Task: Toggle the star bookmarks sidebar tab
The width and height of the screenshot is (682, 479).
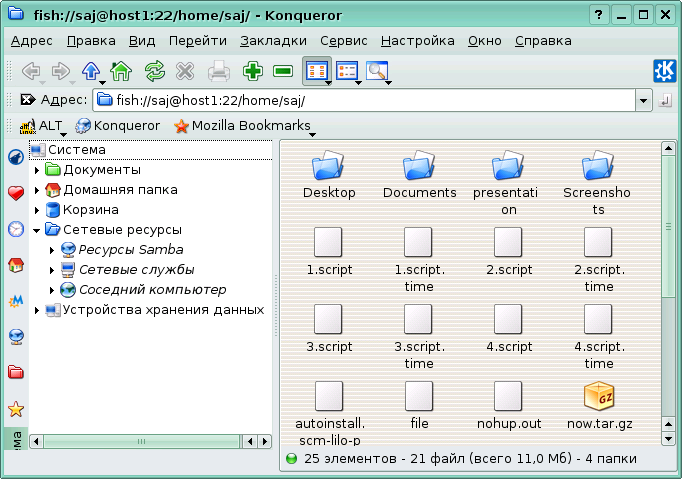Action: (x=16, y=409)
